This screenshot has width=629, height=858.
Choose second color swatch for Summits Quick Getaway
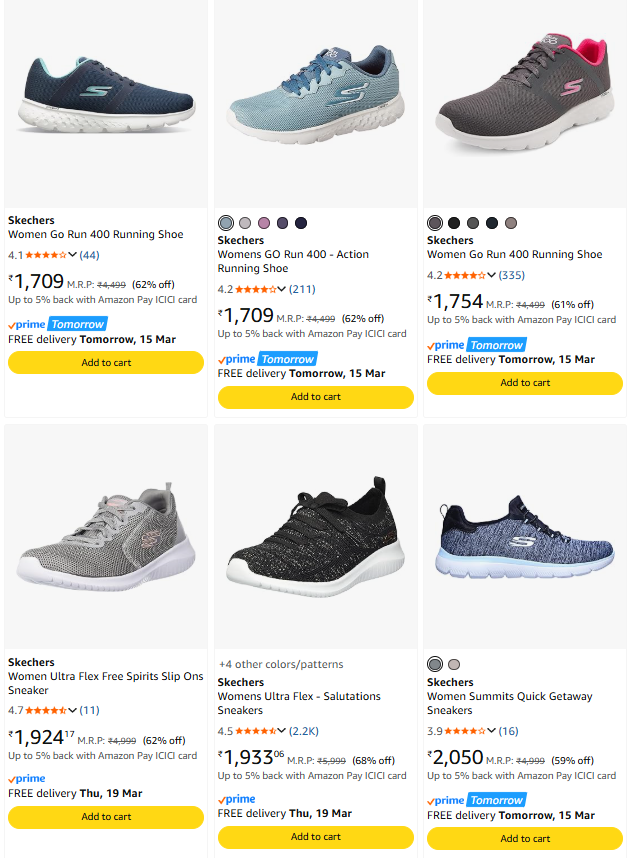pyautogui.click(x=454, y=665)
